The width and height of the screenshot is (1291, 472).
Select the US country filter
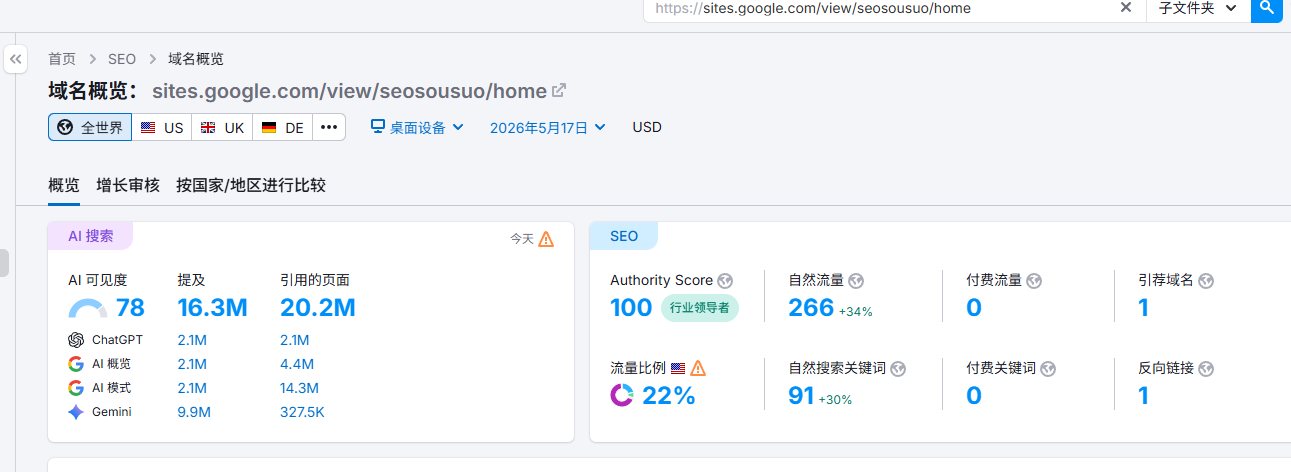coord(162,127)
